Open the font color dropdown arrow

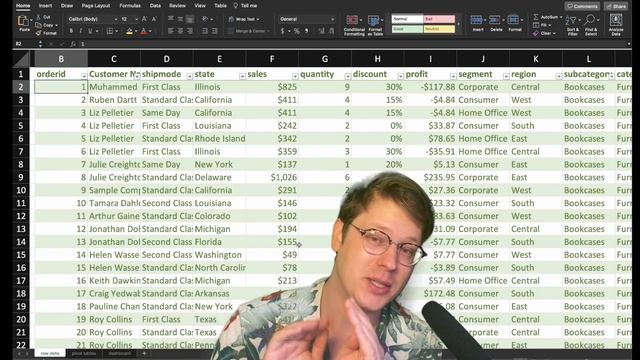[x=150, y=31]
